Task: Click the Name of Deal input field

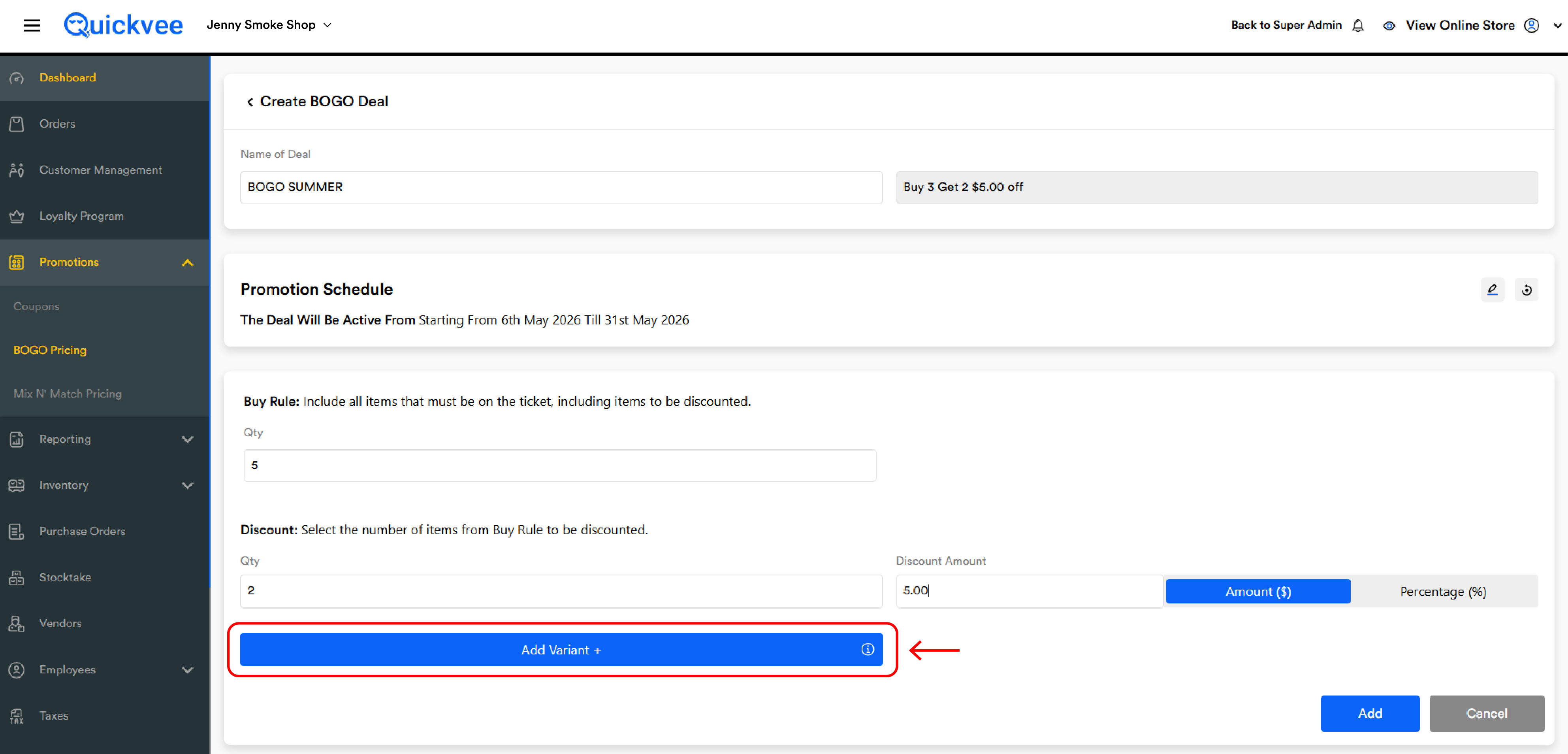Action: (561, 187)
